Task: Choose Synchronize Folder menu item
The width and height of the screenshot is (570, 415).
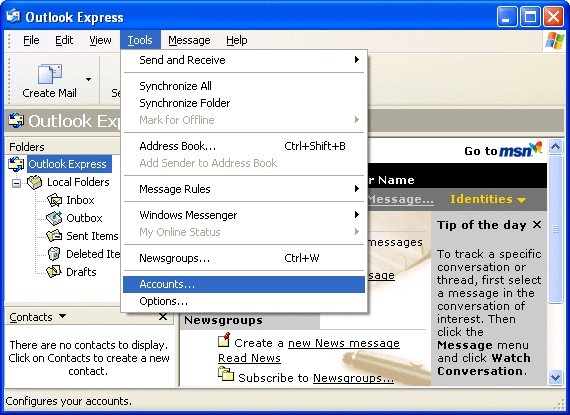Action: tap(244, 103)
